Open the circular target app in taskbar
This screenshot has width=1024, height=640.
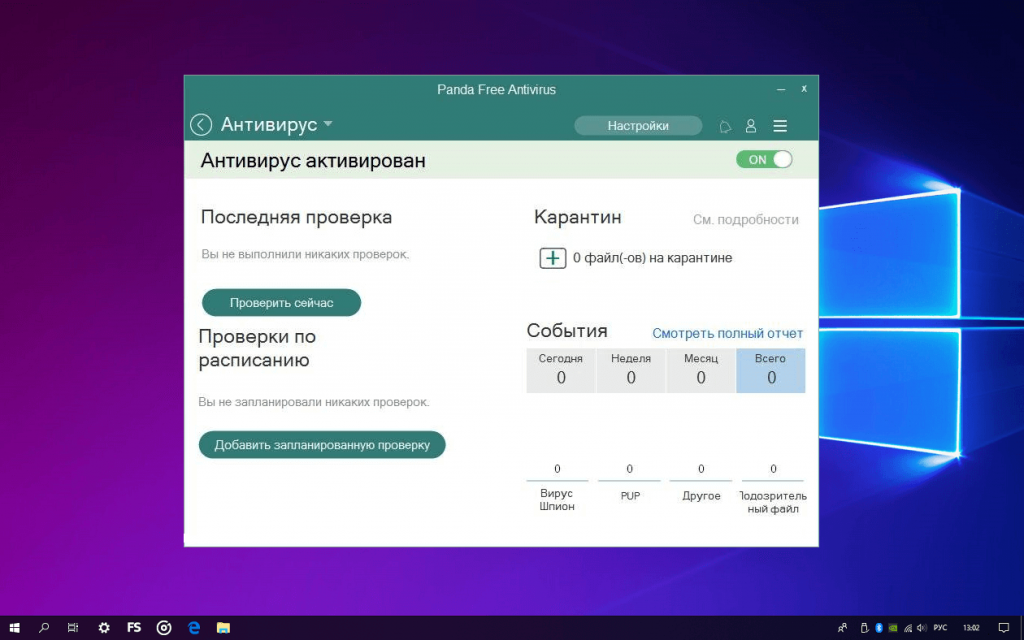[164, 628]
